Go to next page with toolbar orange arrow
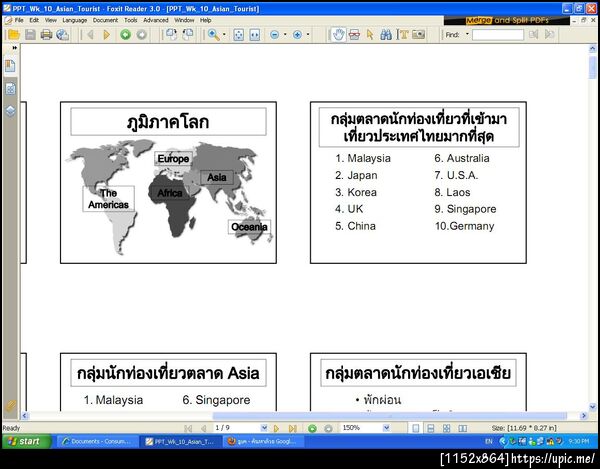 (106, 35)
